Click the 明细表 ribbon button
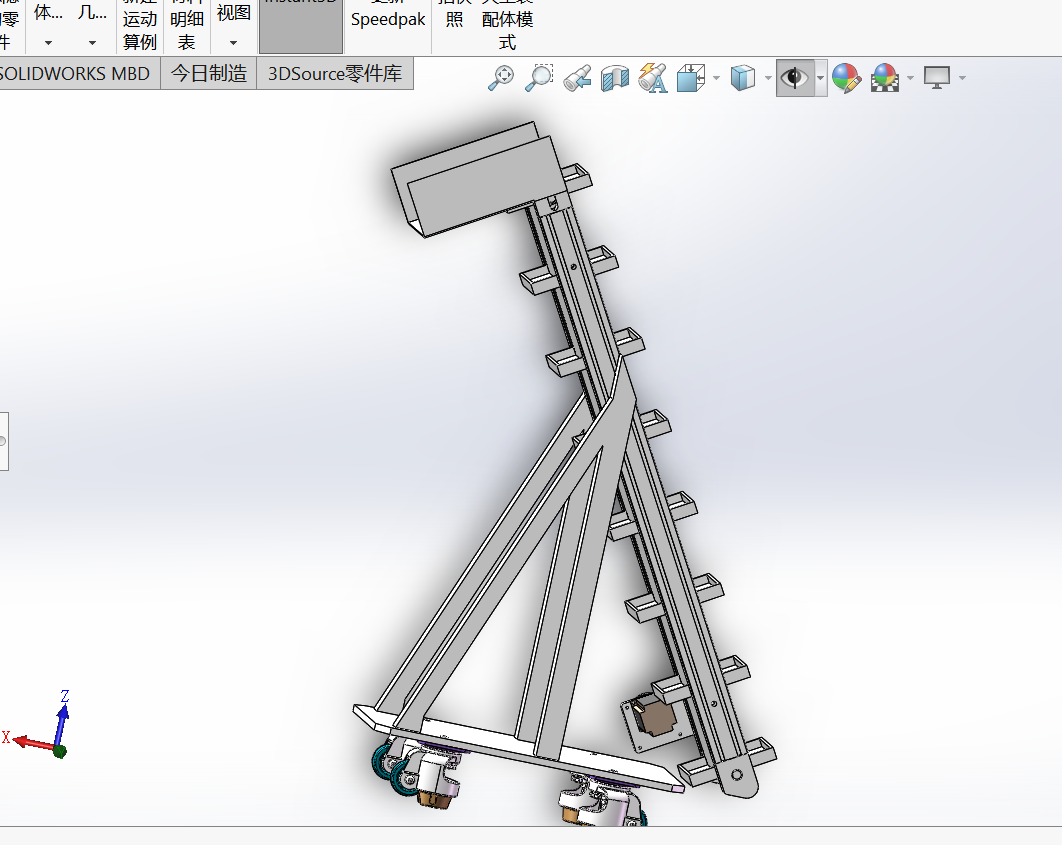Image resolution: width=1062 pixels, height=845 pixels. click(x=186, y=26)
